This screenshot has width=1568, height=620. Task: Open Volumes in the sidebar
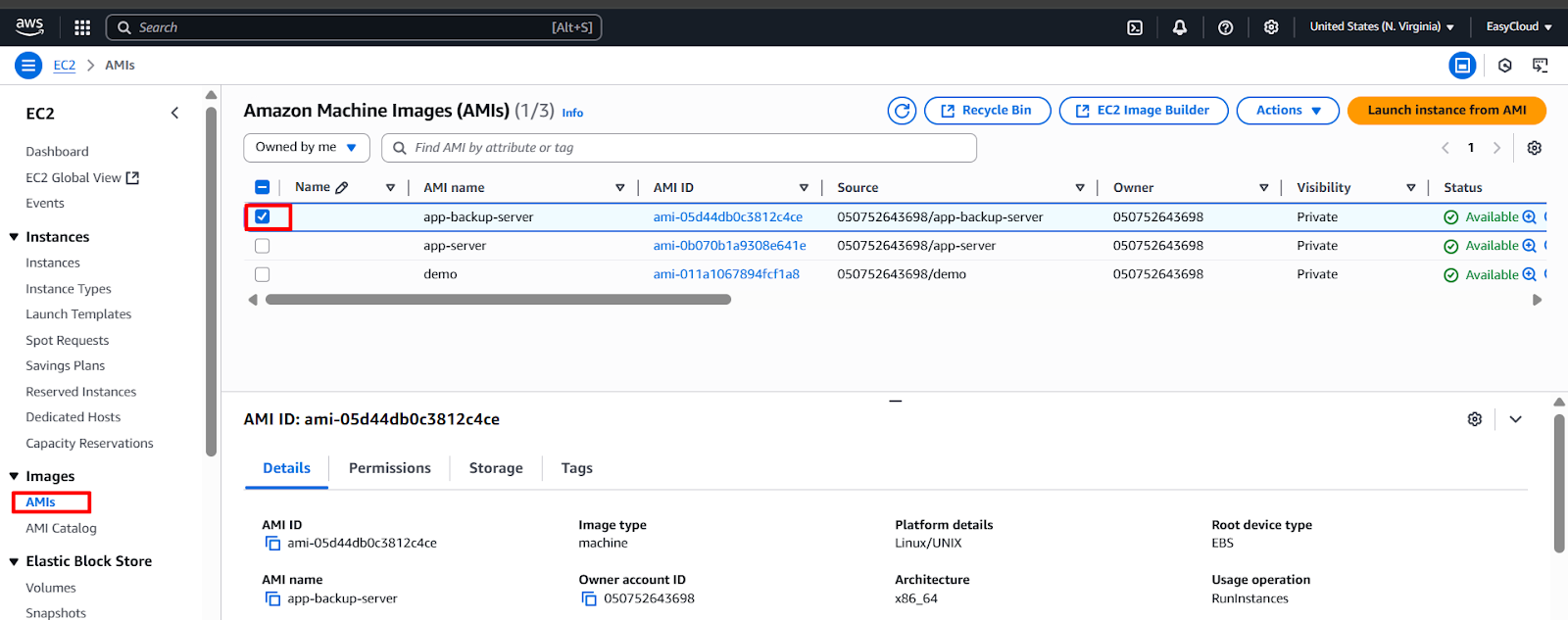click(51, 588)
